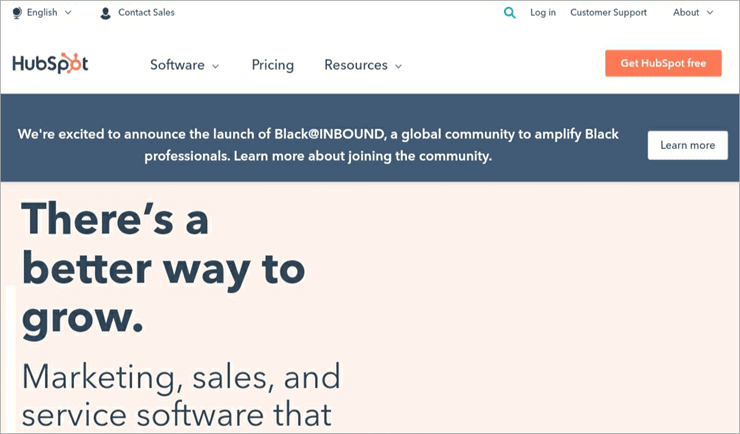Screen dimensions: 740x434
Task: Click the Get HubSpot free button
Action: (663, 63)
